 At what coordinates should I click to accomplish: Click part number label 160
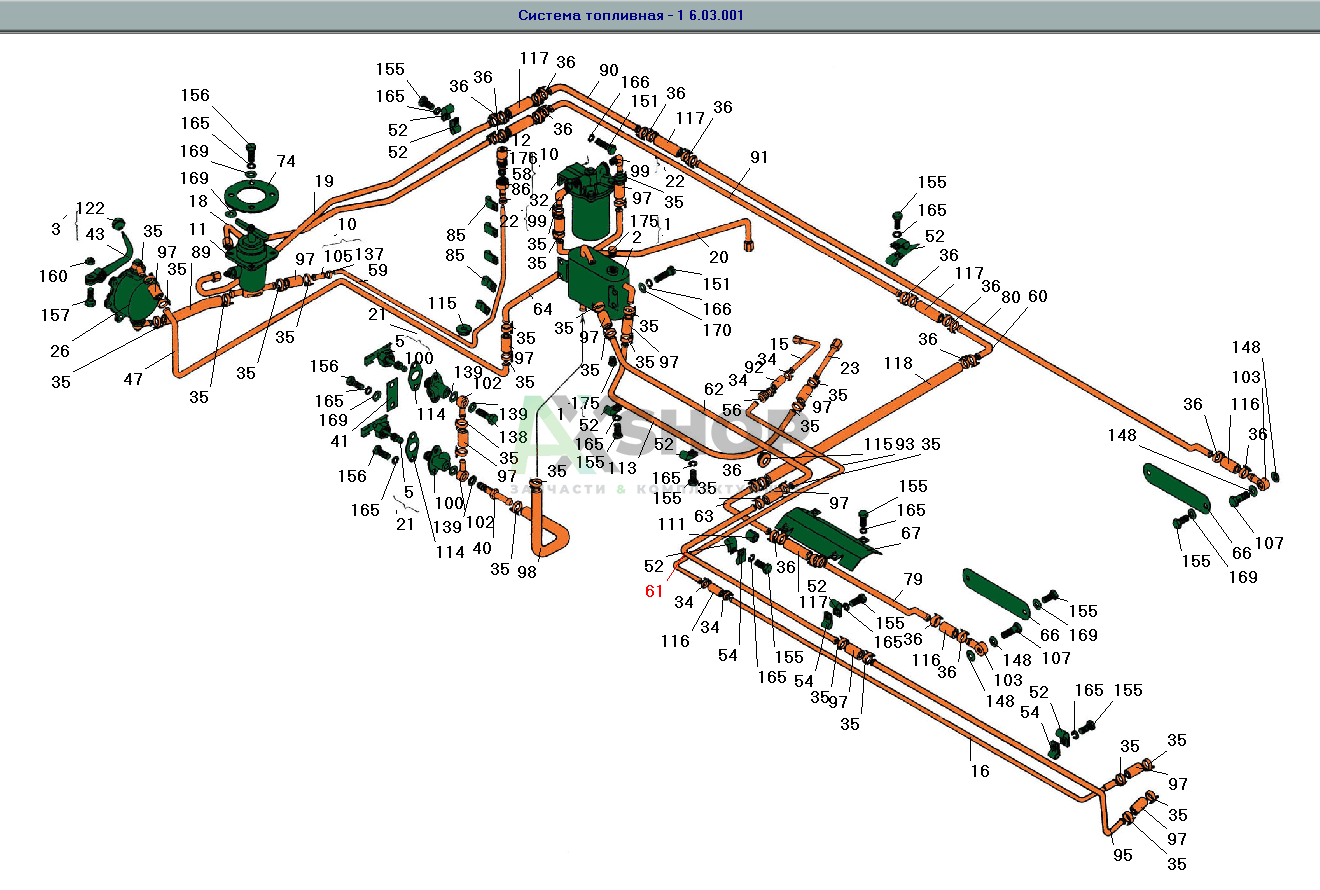pyautogui.click(x=55, y=276)
